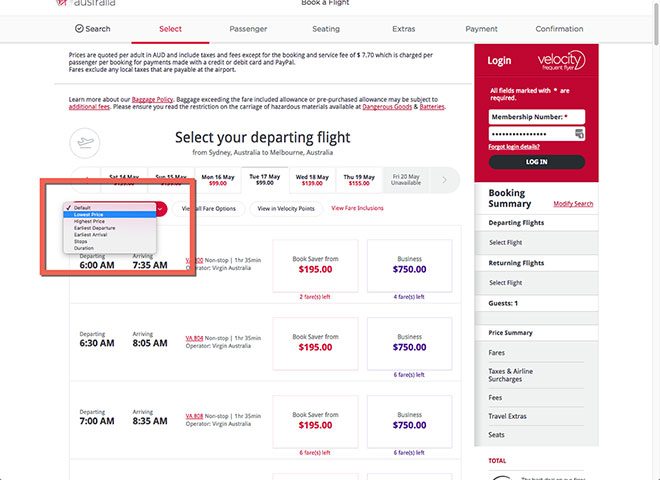Select Tue 17 May $99.00 date
Image resolution: width=660 pixels, height=480 pixels.
click(265, 180)
